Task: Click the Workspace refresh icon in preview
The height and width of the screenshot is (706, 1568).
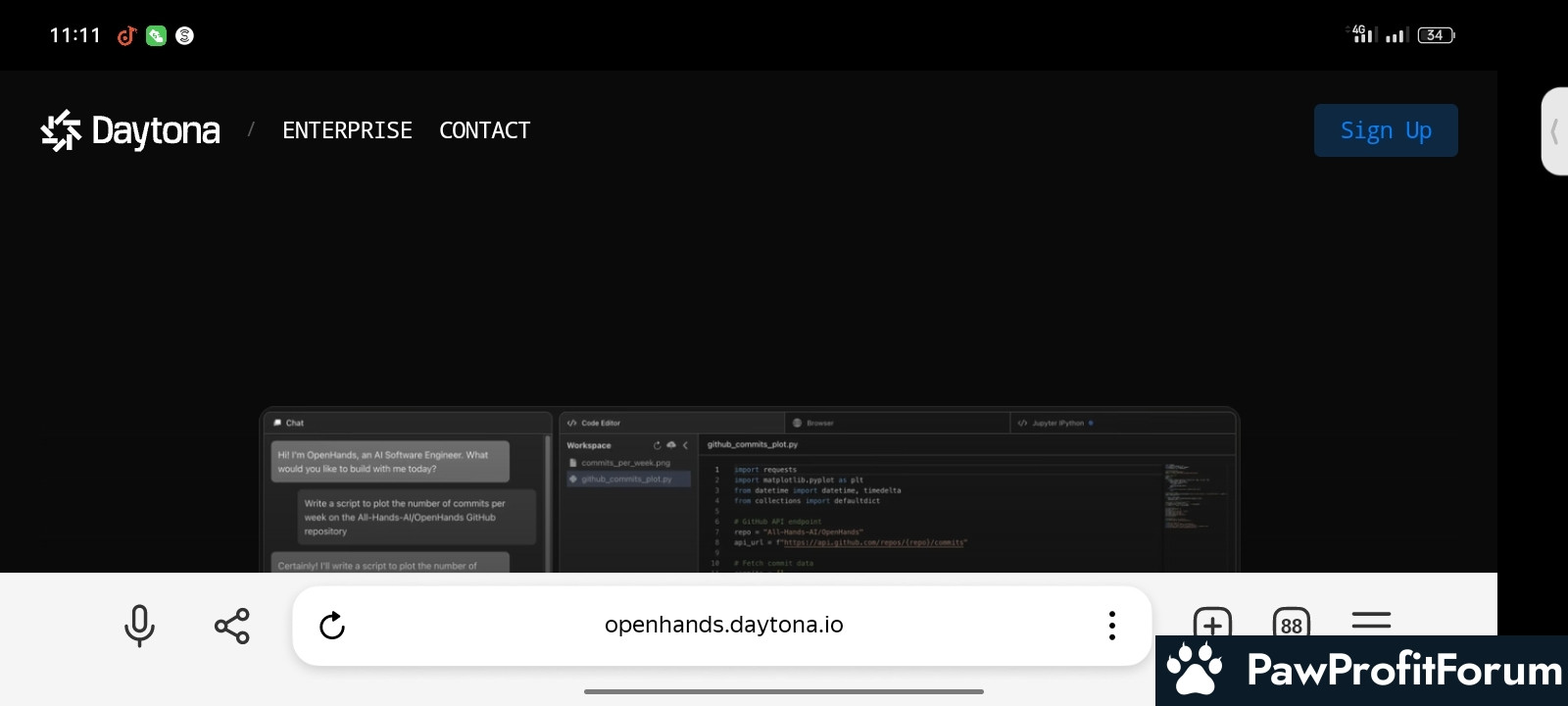Action: (x=658, y=445)
